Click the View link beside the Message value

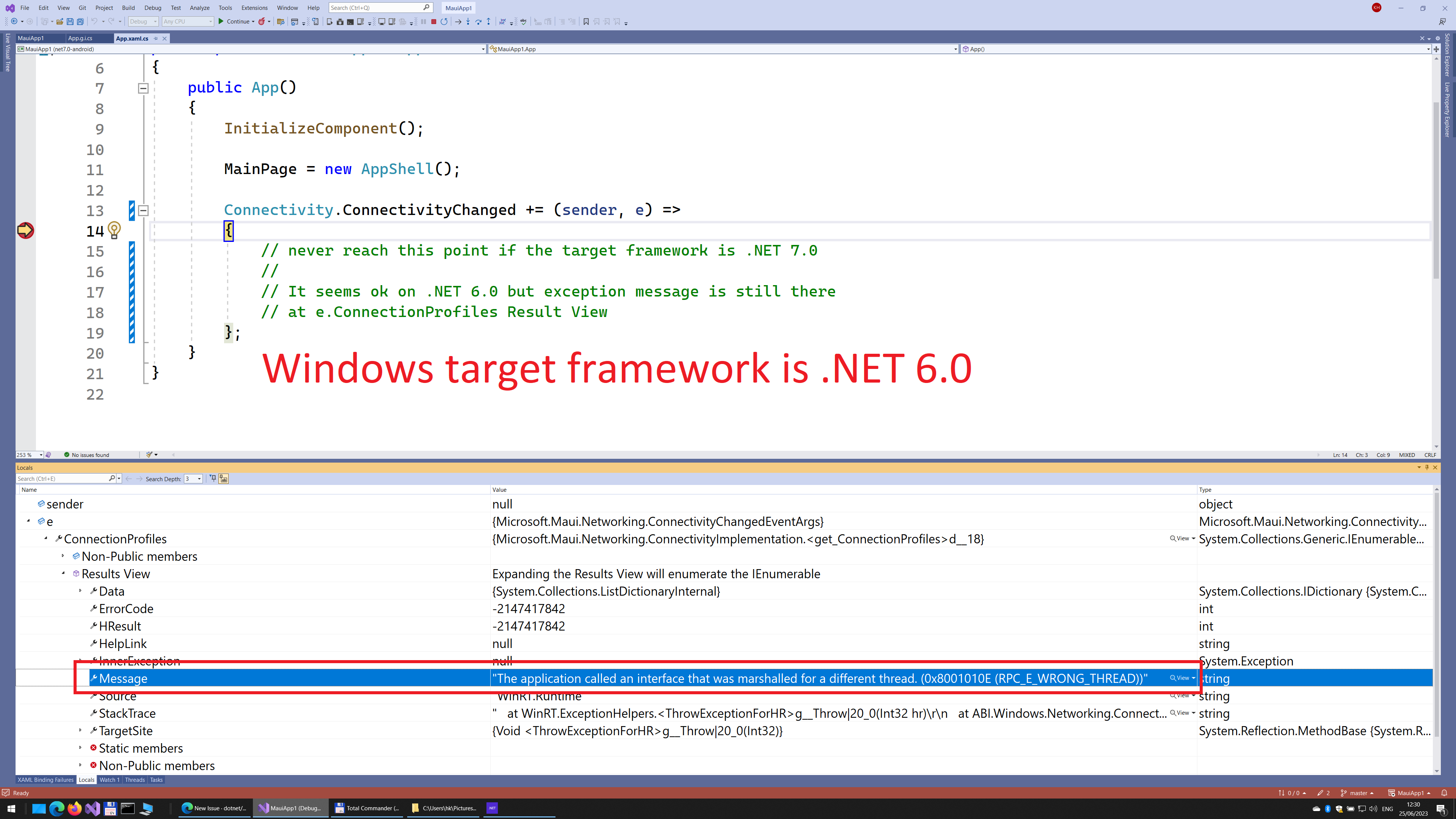1180,678
